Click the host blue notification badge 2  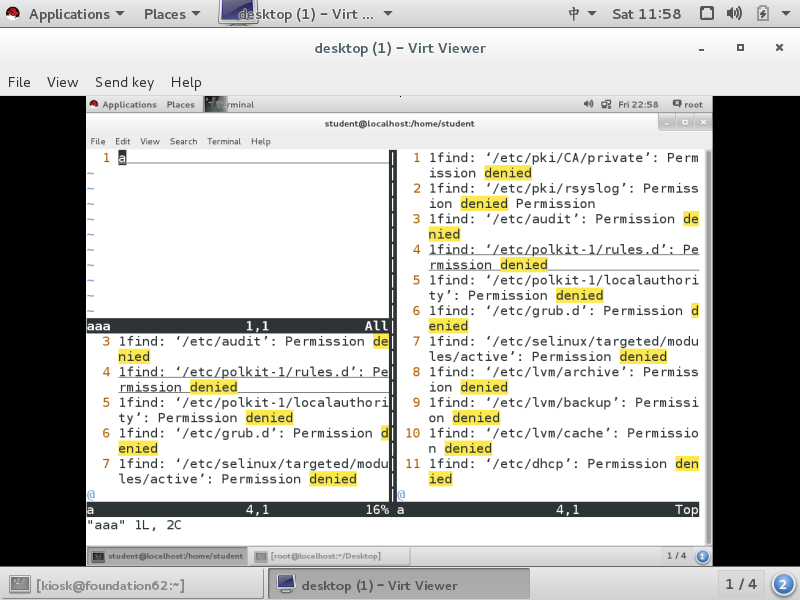point(783,585)
